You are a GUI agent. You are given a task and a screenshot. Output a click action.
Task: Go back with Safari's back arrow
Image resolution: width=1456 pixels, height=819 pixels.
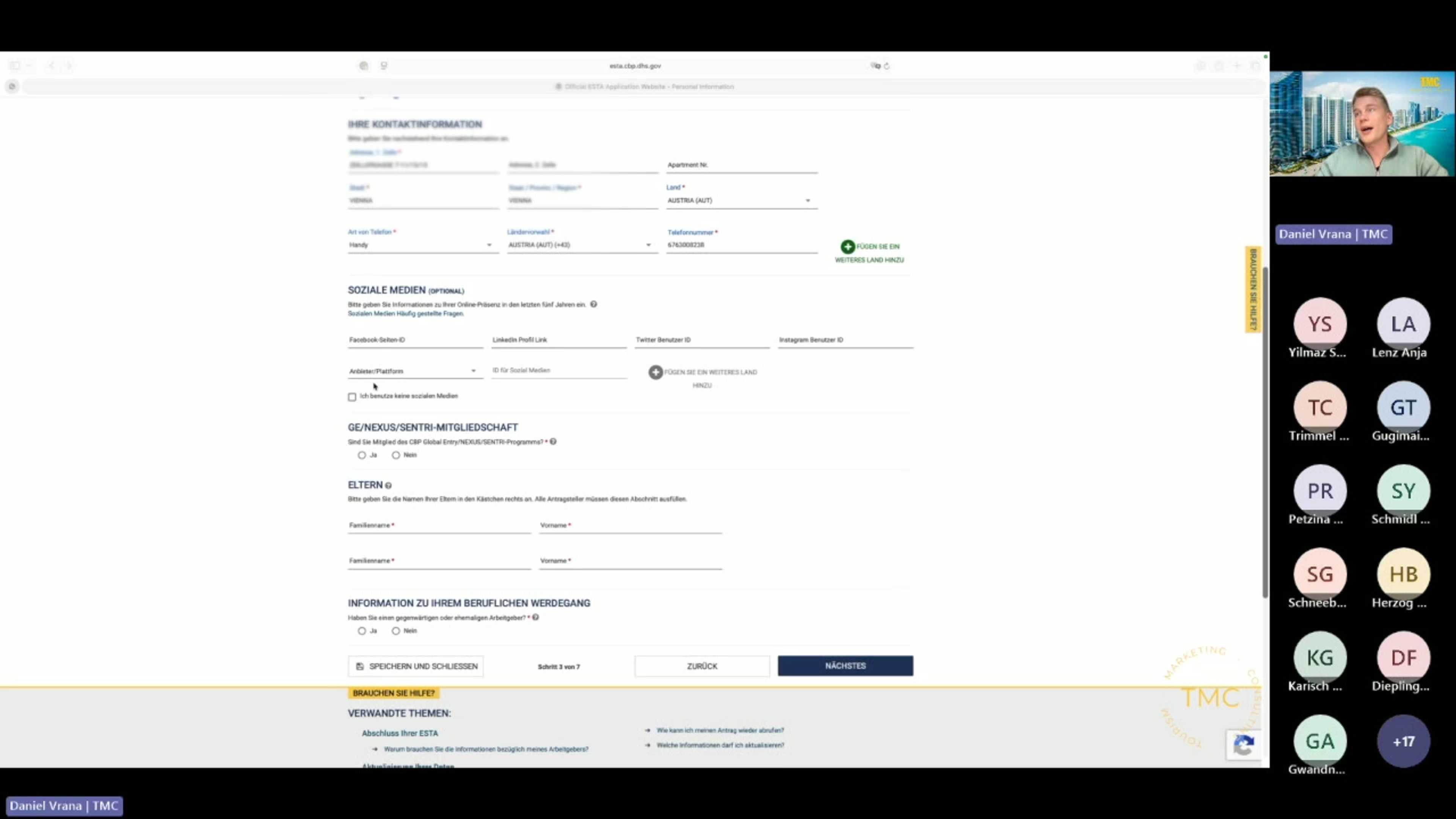coord(52,66)
